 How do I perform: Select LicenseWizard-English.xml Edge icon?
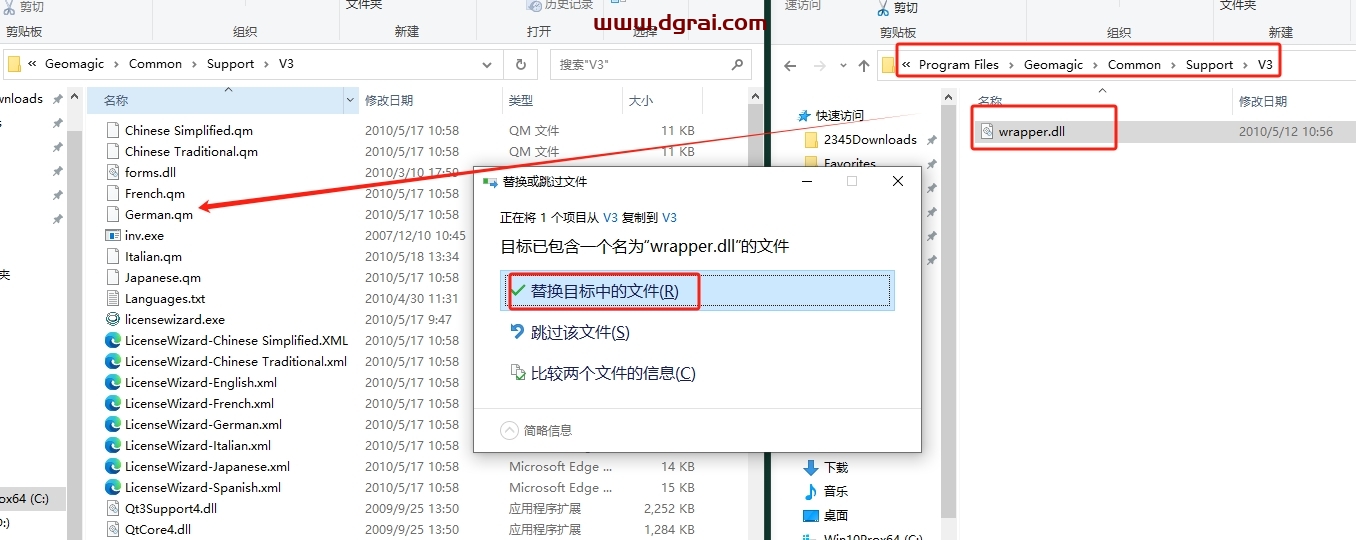(113, 382)
